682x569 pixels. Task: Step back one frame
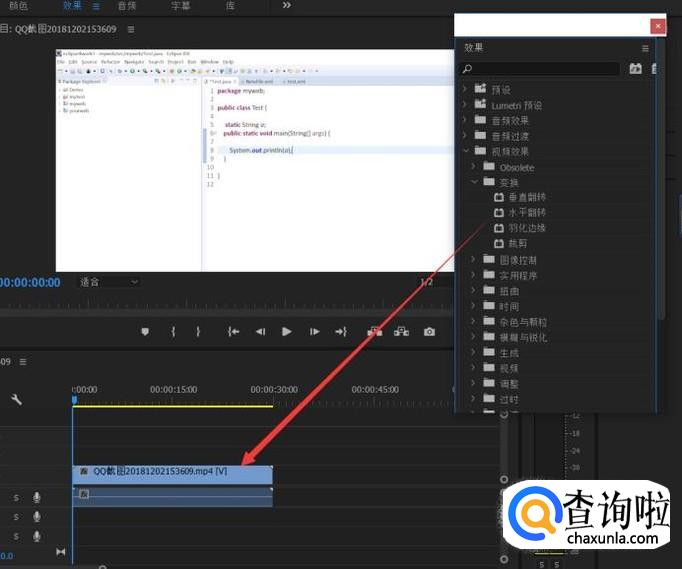pyautogui.click(x=260, y=332)
